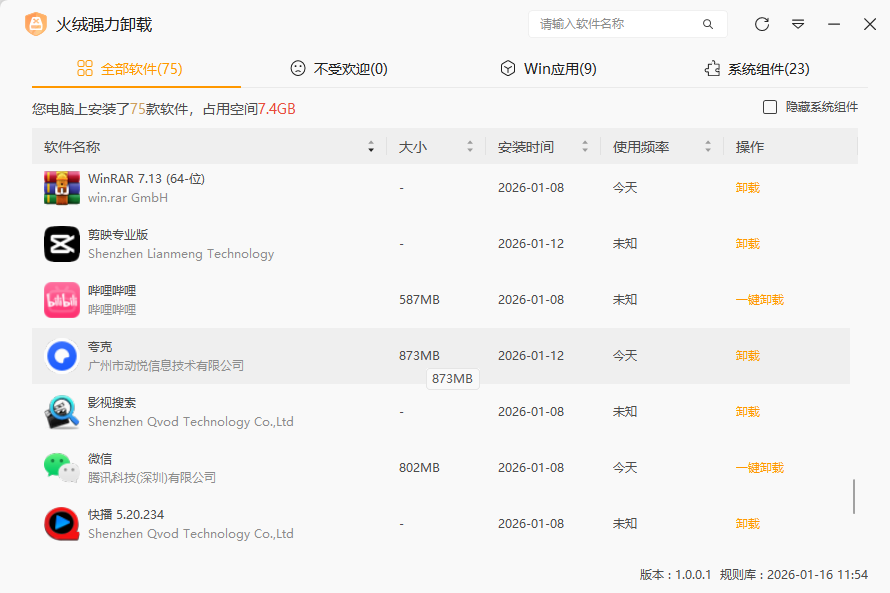Click the 微信 (WeChat) app icon

point(61,467)
